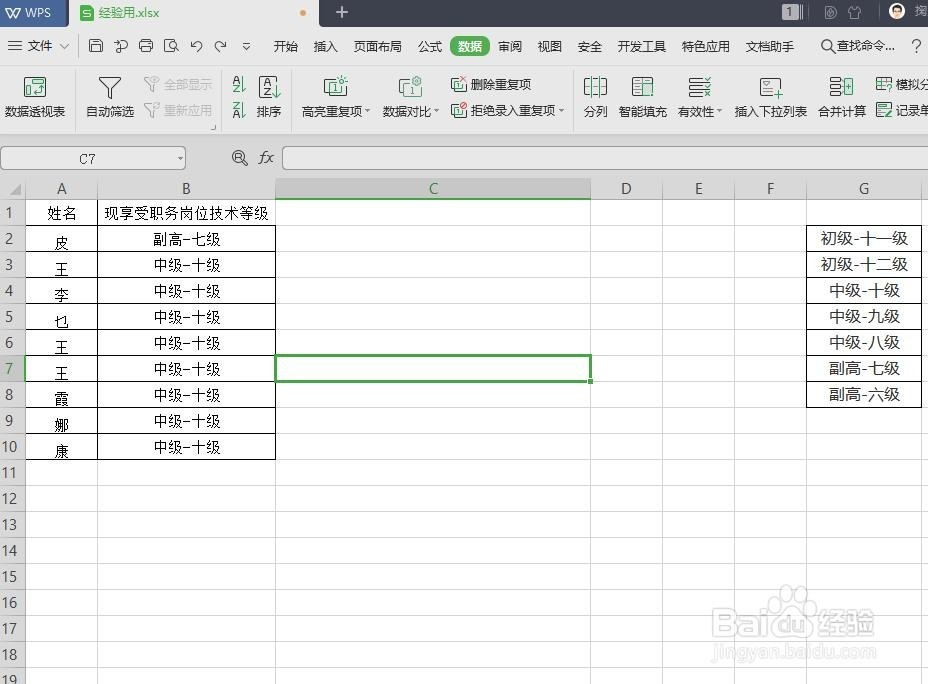The width and height of the screenshot is (928, 684).
Task: Expand the 有效性 dropdown arrow
Action: 719,111
